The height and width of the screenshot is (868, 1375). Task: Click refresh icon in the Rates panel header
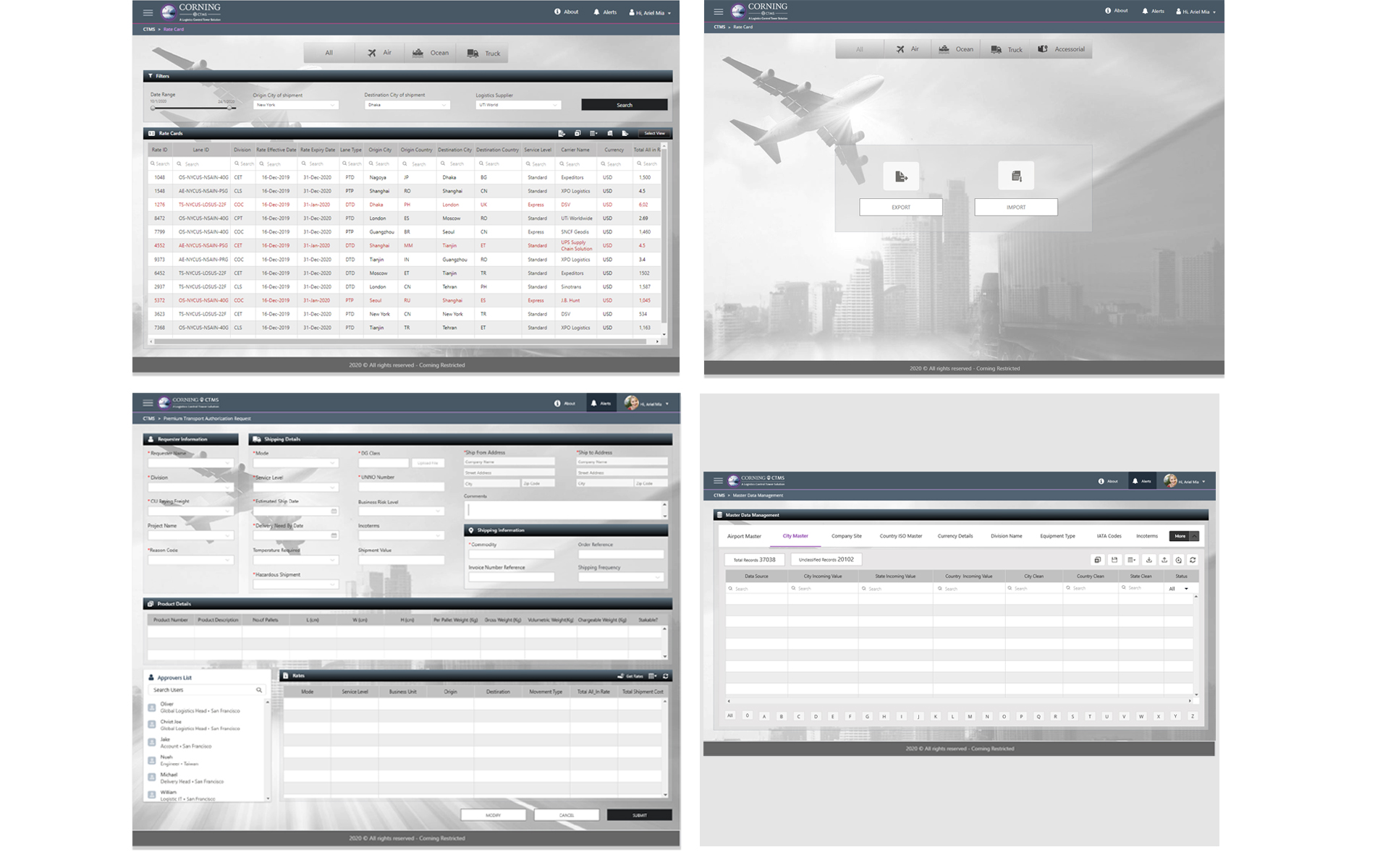click(x=666, y=676)
